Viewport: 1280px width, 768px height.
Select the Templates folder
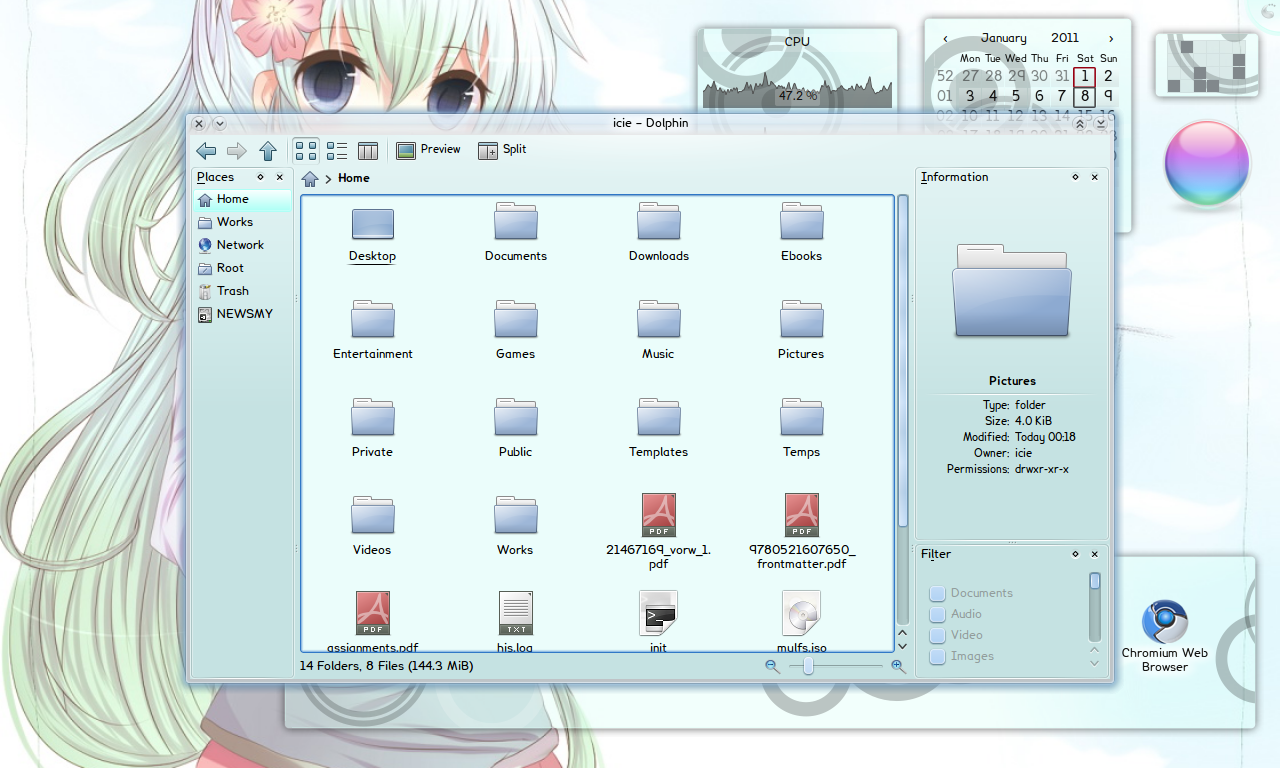(x=659, y=429)
